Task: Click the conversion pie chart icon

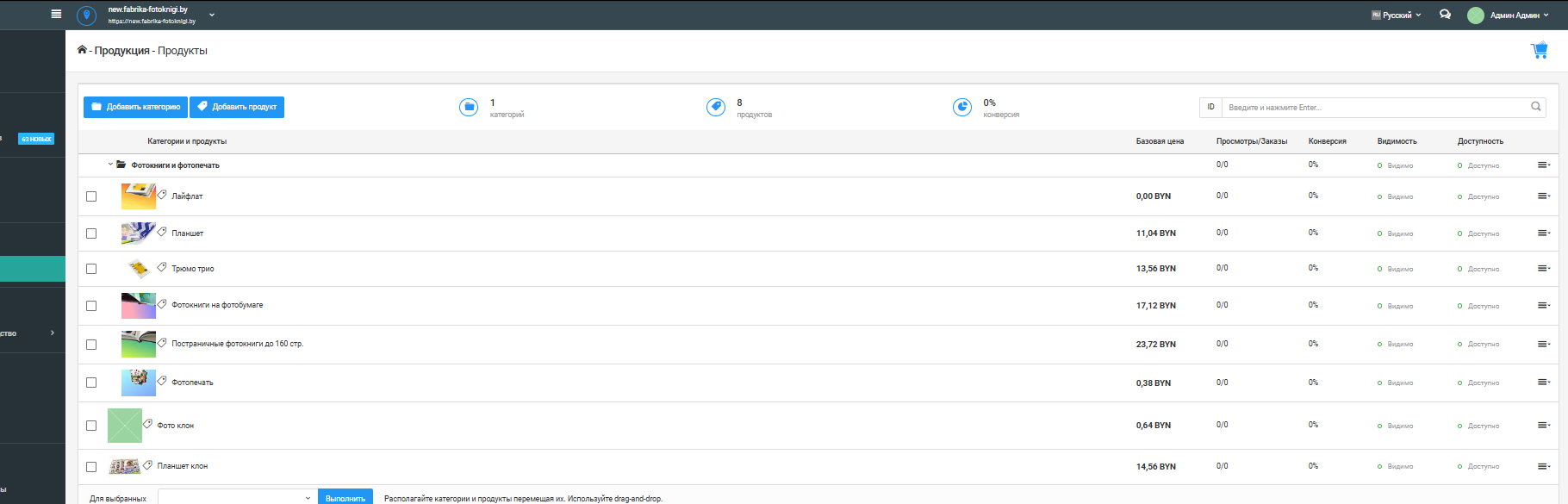Action: 962,107
